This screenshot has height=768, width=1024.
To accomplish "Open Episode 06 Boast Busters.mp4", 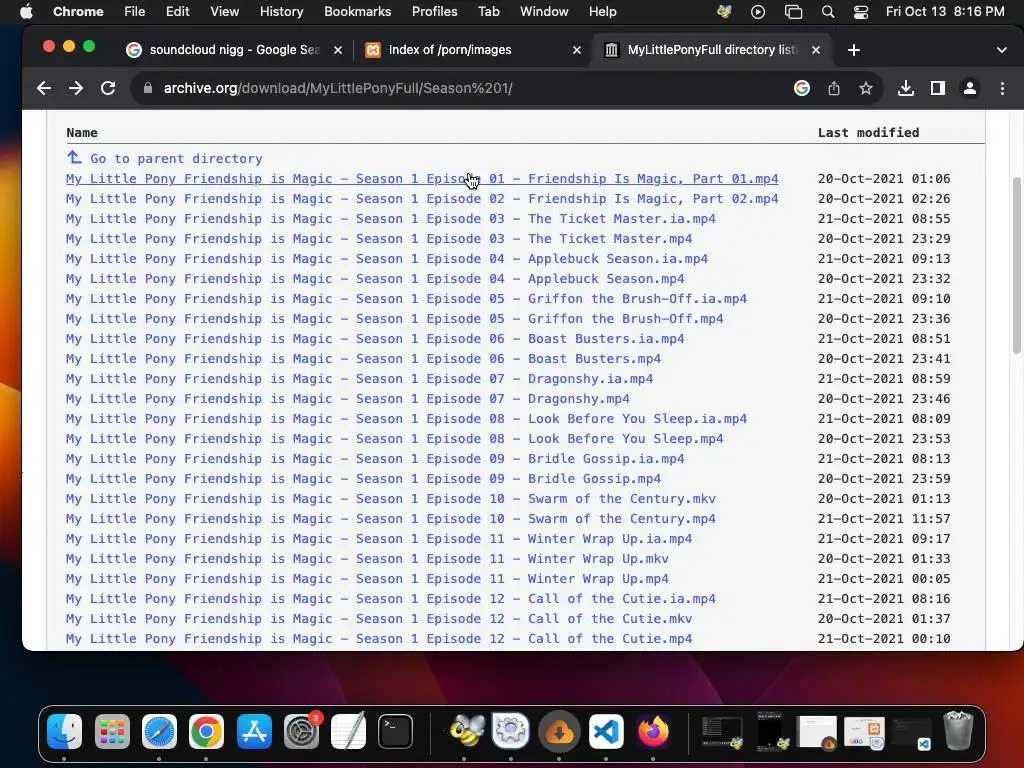I will pos(363,359).
